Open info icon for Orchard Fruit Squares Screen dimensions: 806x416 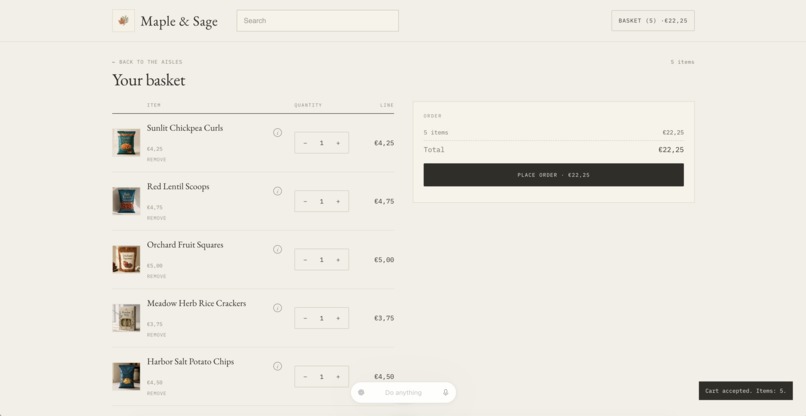coord(278,249)
